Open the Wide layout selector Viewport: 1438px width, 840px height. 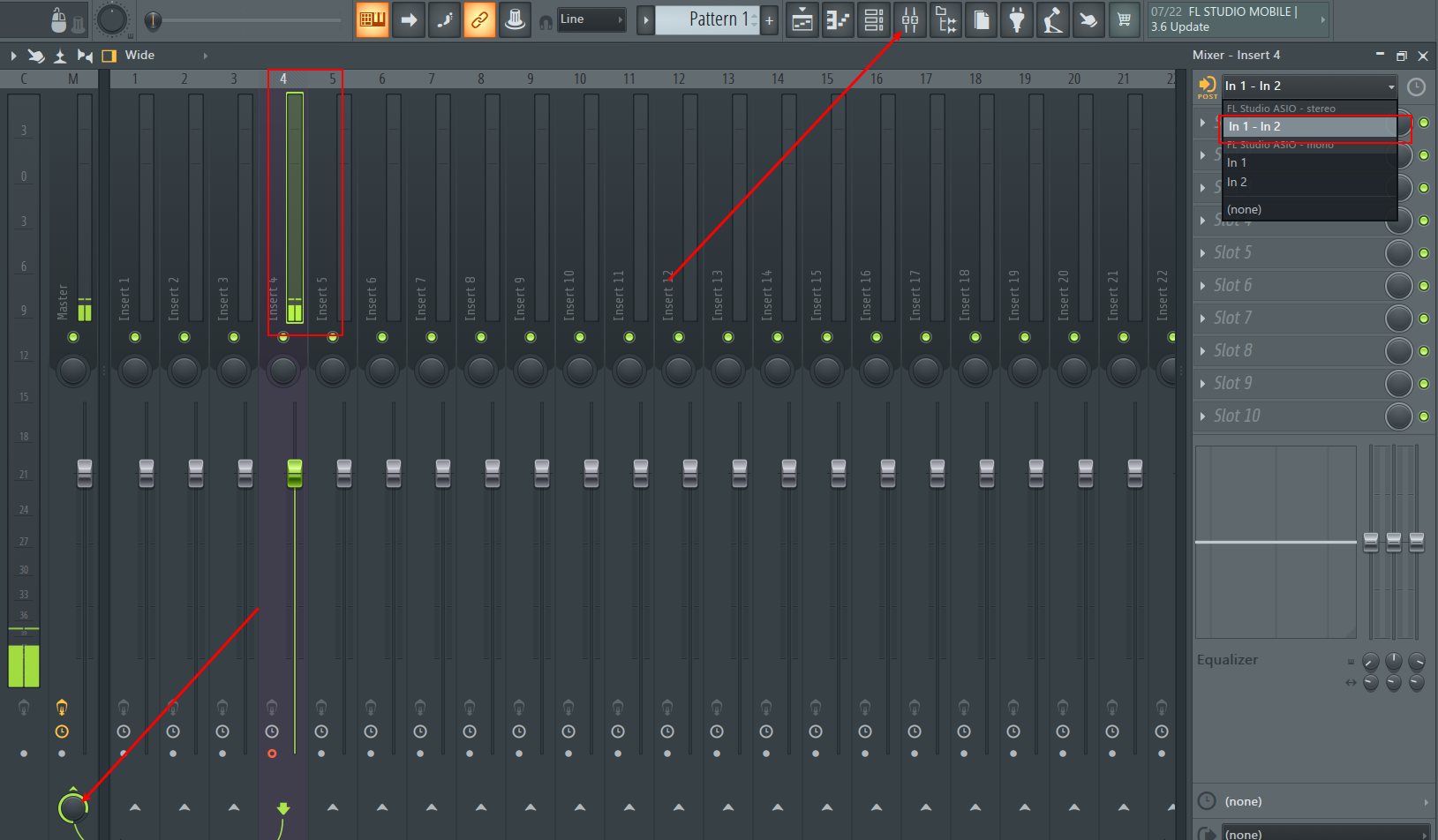(166, 56)
